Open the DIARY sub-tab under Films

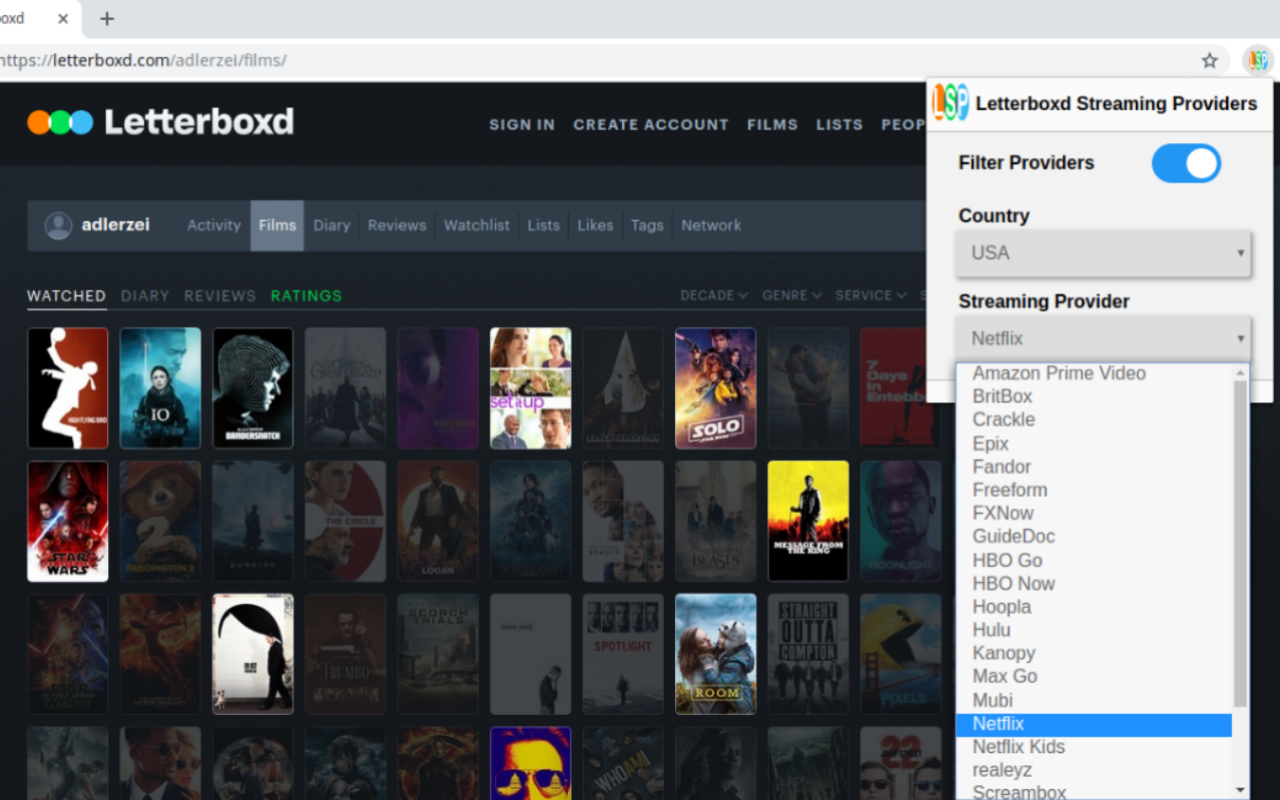145,296
